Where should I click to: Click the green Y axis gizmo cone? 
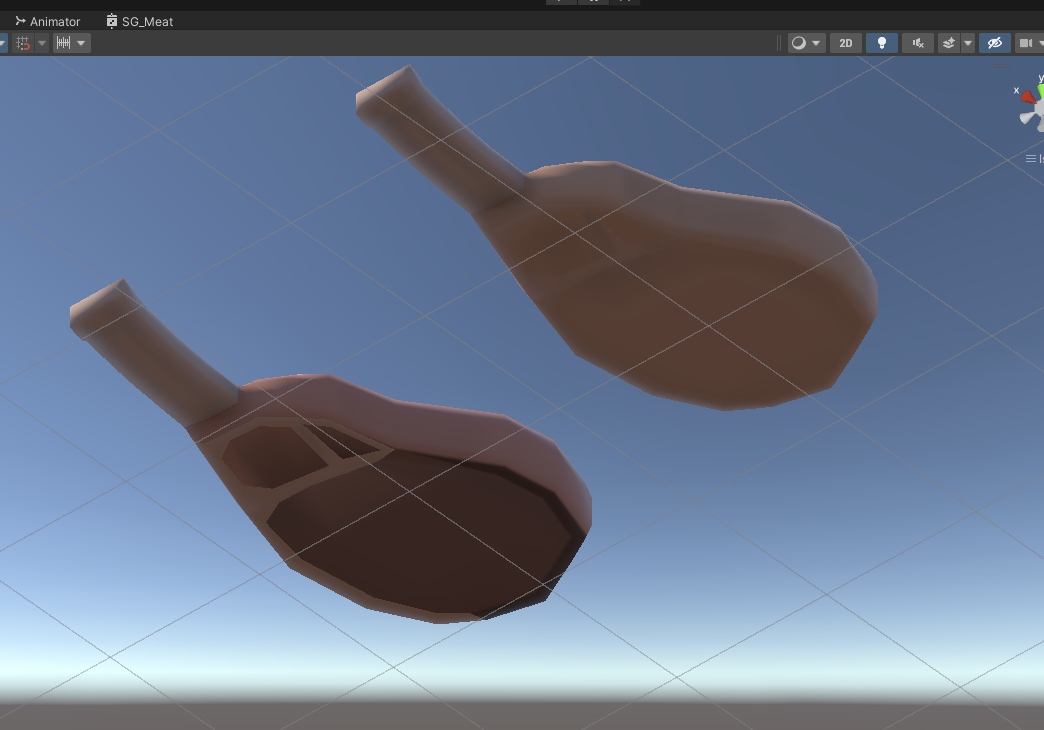click(x=1040, y=91)
